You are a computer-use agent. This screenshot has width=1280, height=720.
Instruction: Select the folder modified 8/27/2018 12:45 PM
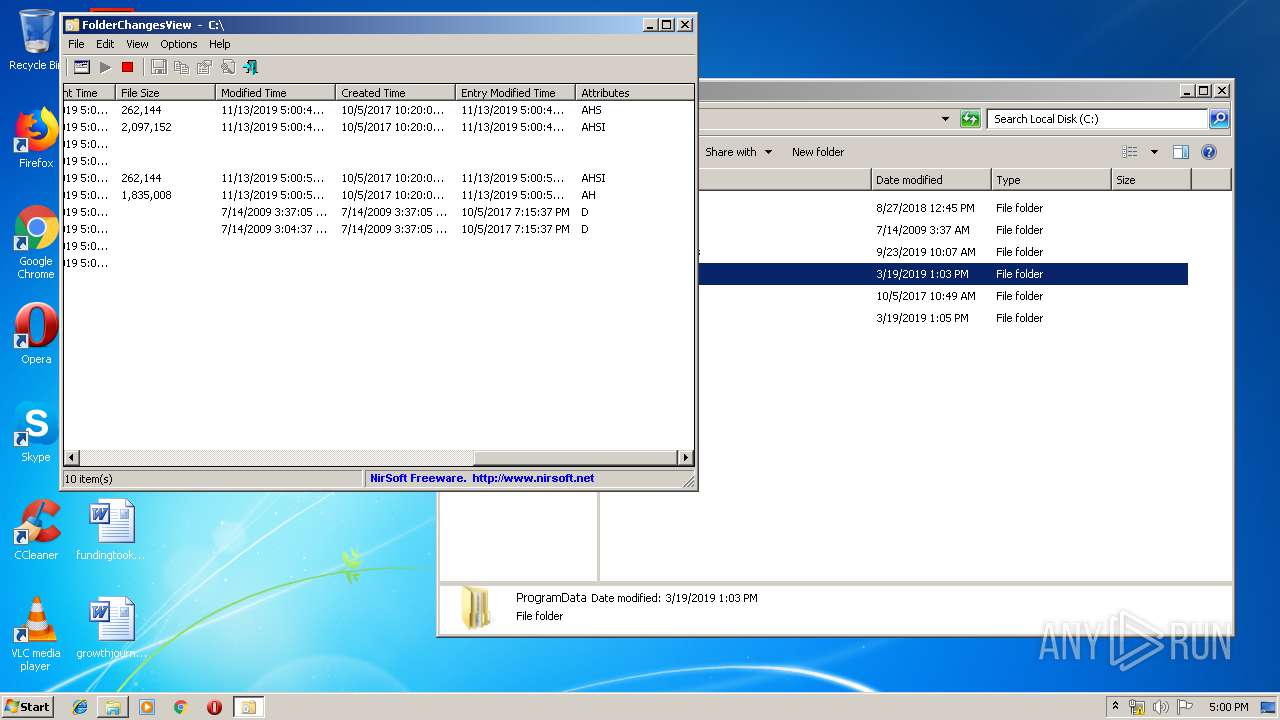944,208
